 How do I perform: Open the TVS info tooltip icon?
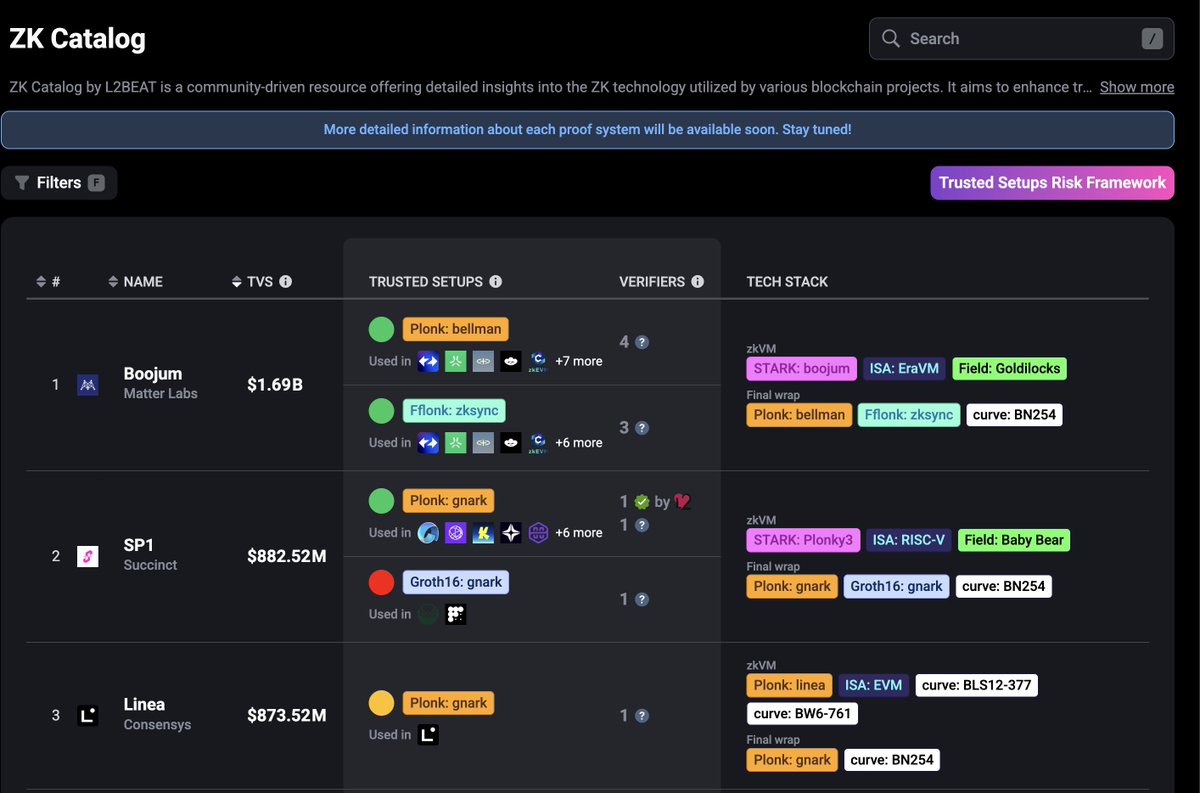click(286, 282)
